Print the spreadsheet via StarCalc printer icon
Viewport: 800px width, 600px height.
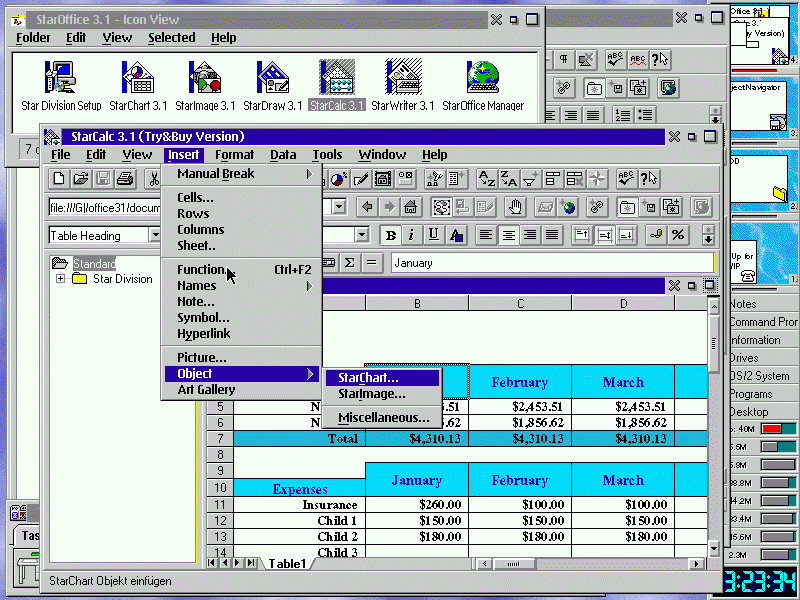click(125, 179)
